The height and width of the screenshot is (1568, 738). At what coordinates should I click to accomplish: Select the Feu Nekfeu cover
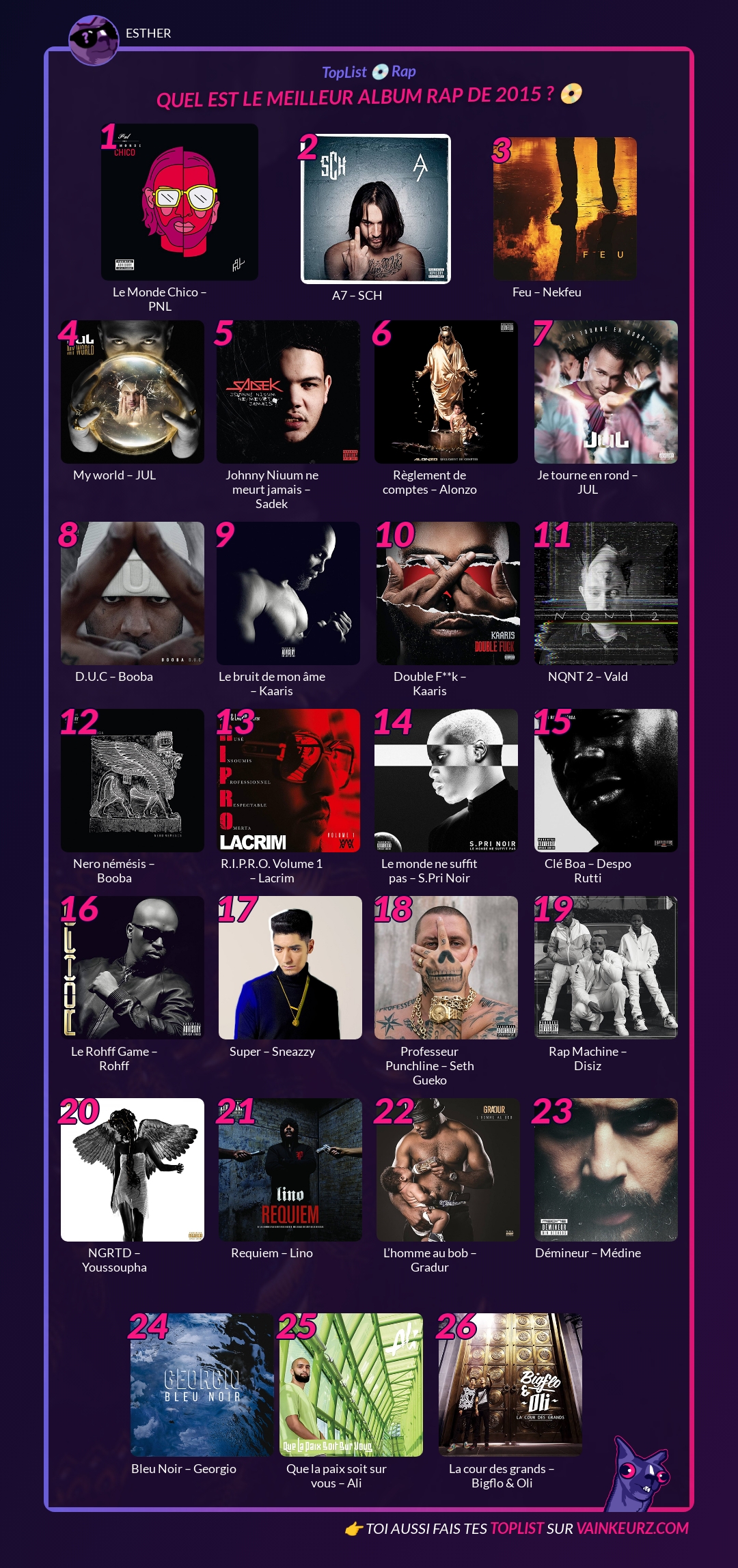pyautogui.click(x=565, y=208)
